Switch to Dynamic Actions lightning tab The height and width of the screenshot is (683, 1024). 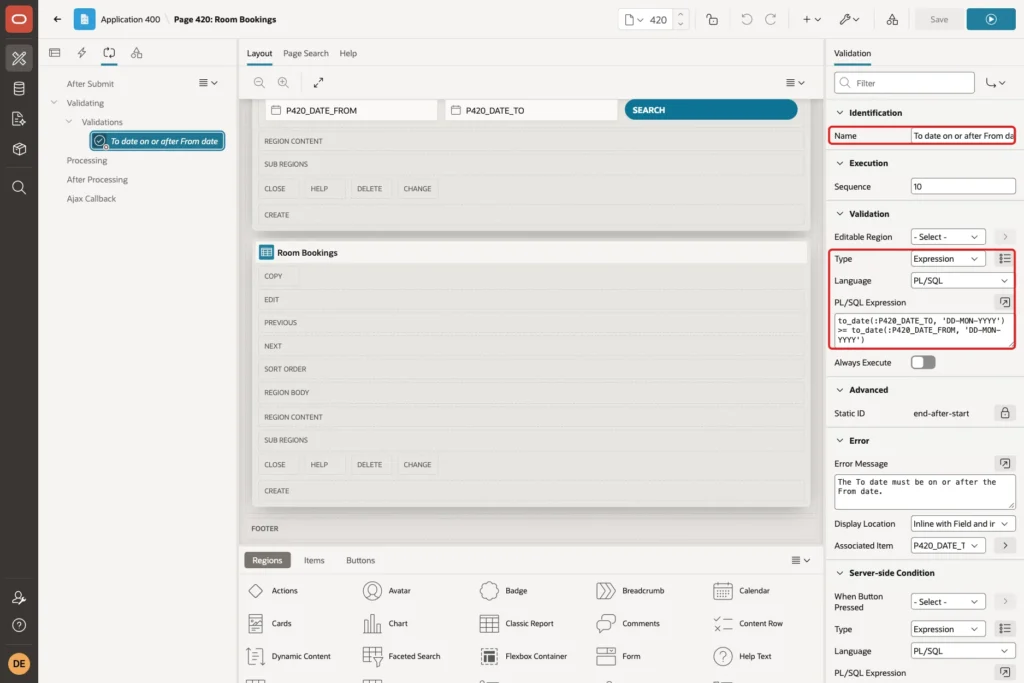click(x=82, y=53)
